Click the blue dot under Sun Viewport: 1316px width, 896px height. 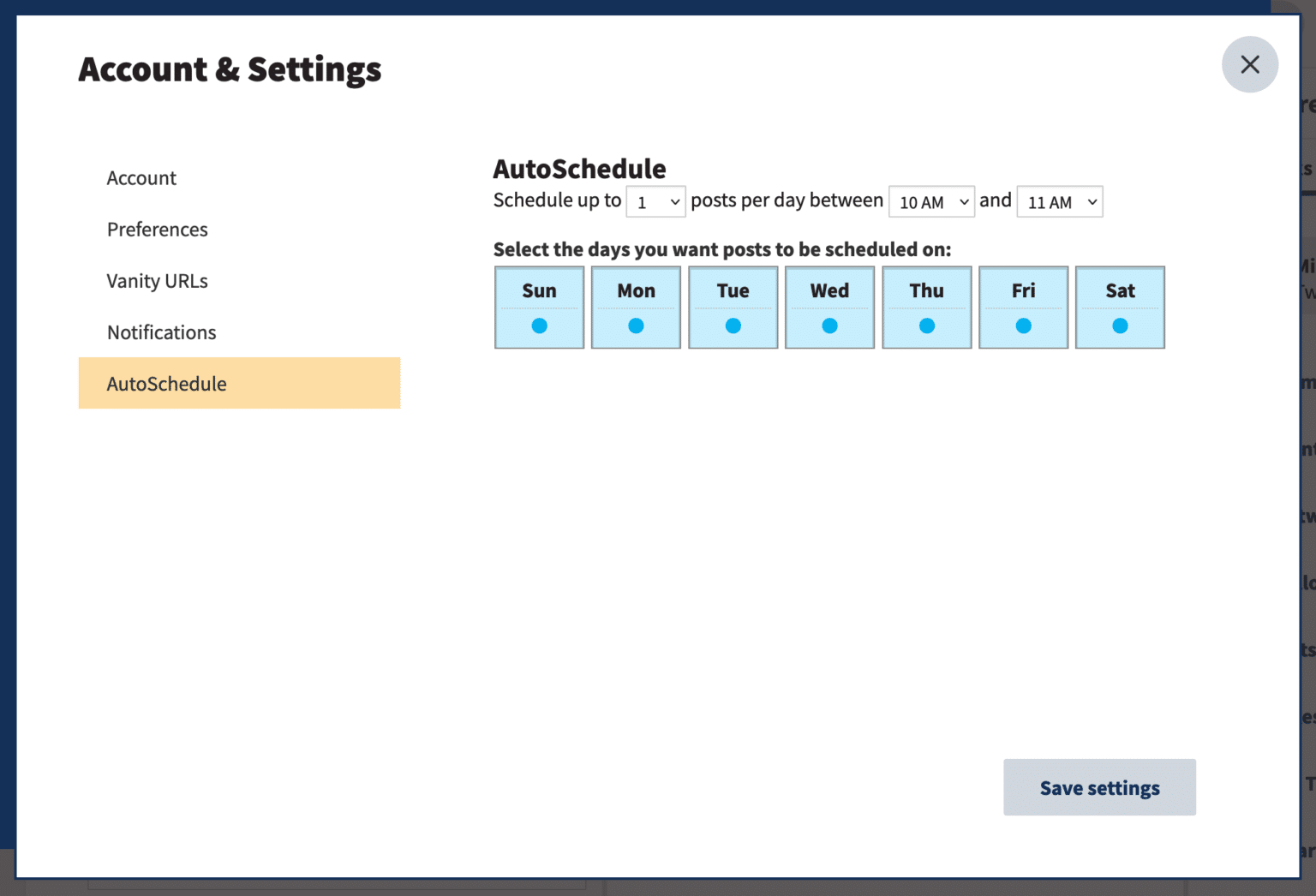tap(539, 326)
